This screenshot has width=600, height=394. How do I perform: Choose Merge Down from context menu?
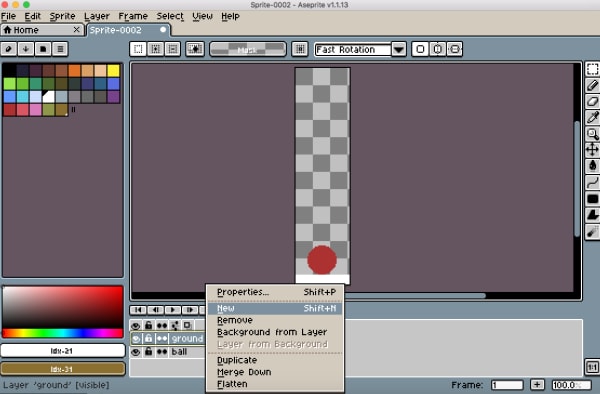[275, 372]
